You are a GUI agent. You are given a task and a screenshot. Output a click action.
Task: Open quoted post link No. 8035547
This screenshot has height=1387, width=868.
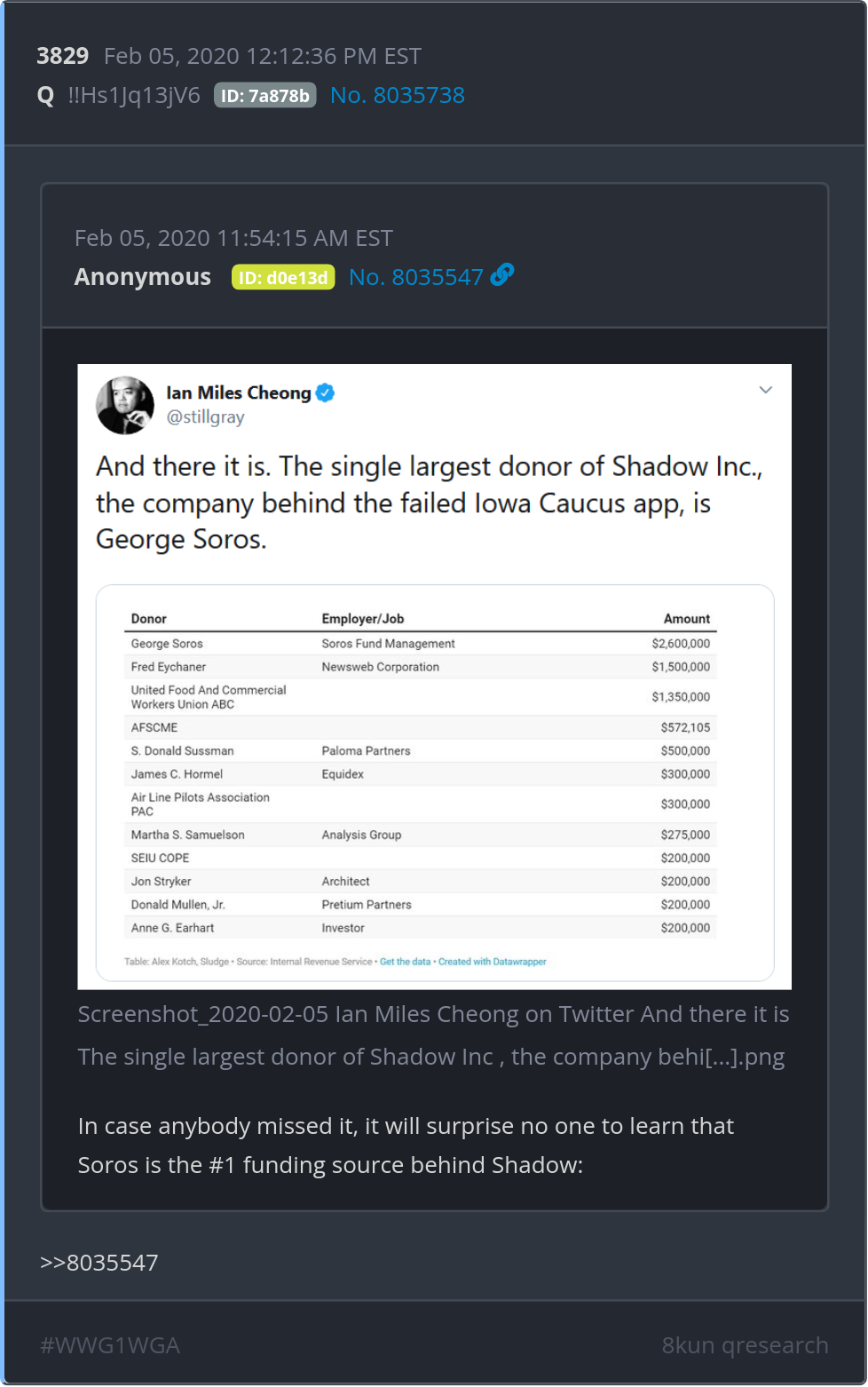(x=415, y=277)
